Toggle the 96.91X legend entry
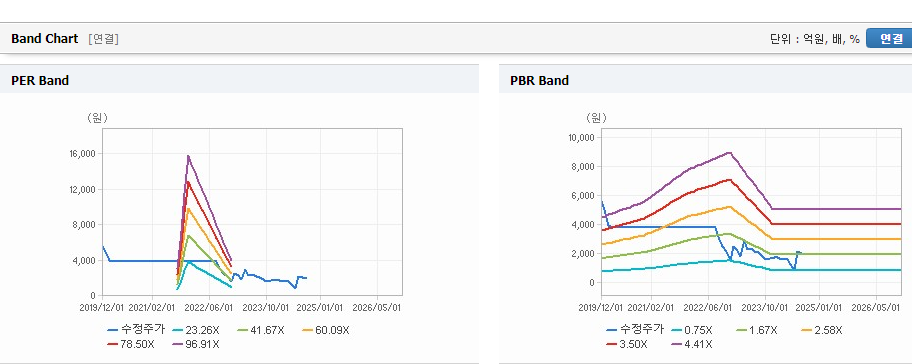 click(x=195, y=344)
